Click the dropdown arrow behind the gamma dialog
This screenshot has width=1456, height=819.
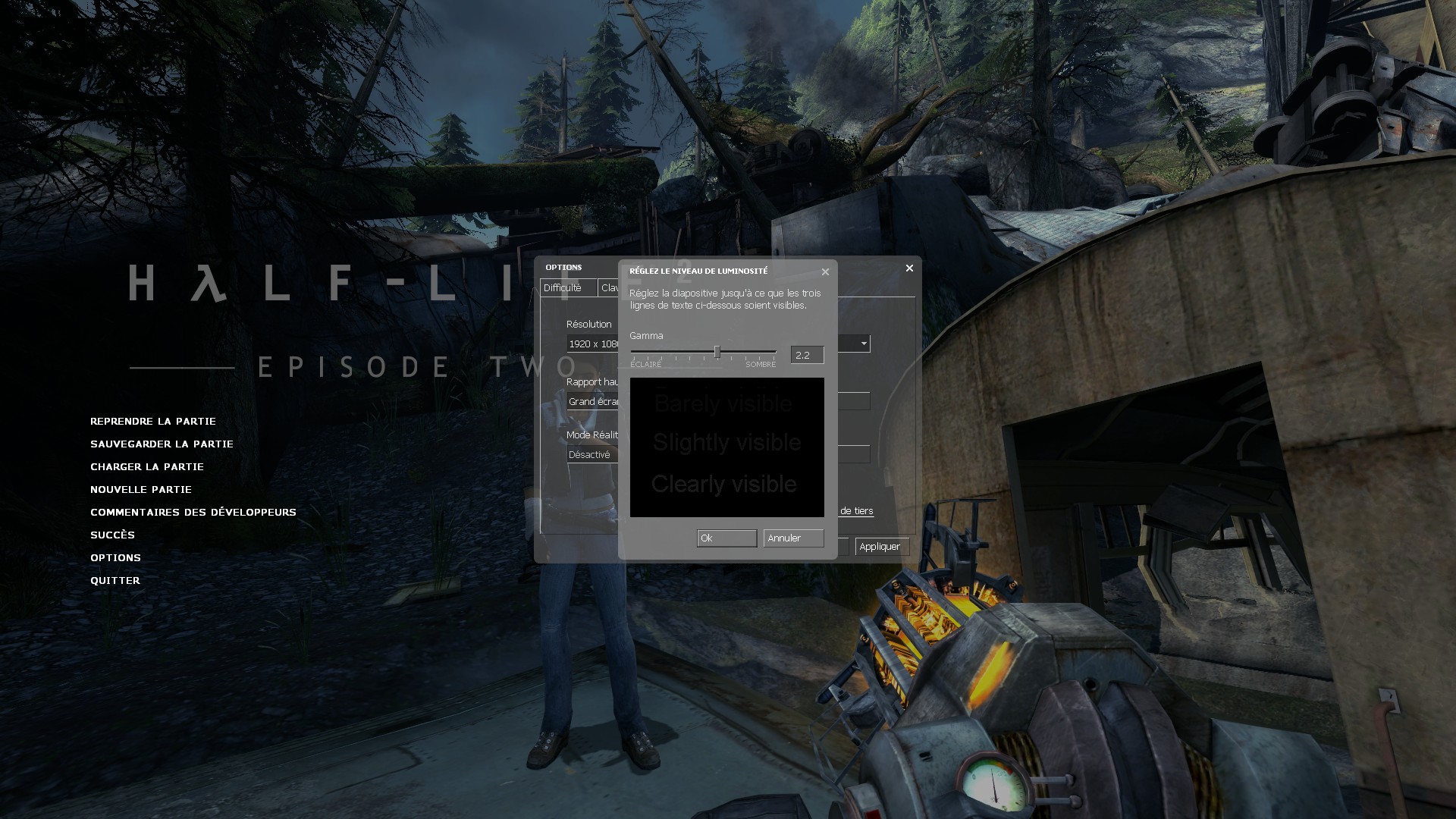[863, 344]
